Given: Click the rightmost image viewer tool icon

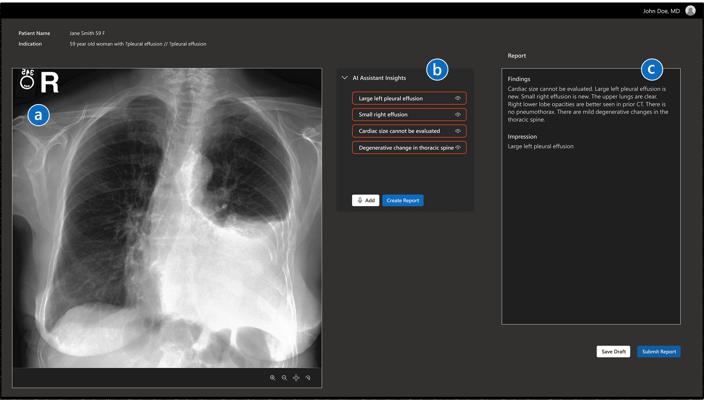Looking at the screenshot, I should click(308, 378).
